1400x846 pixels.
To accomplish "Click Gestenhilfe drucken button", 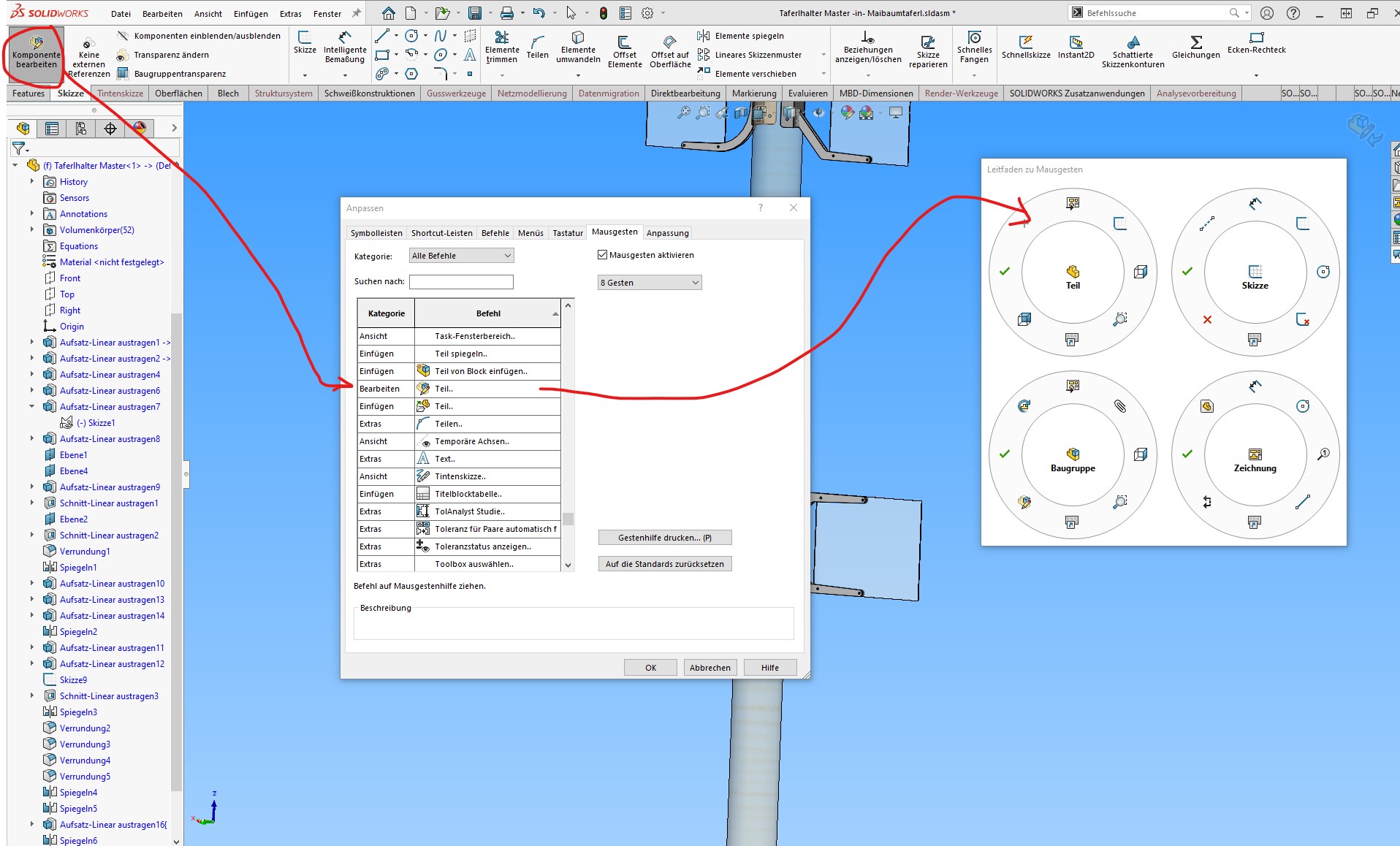I will click(x=665, y=538).
